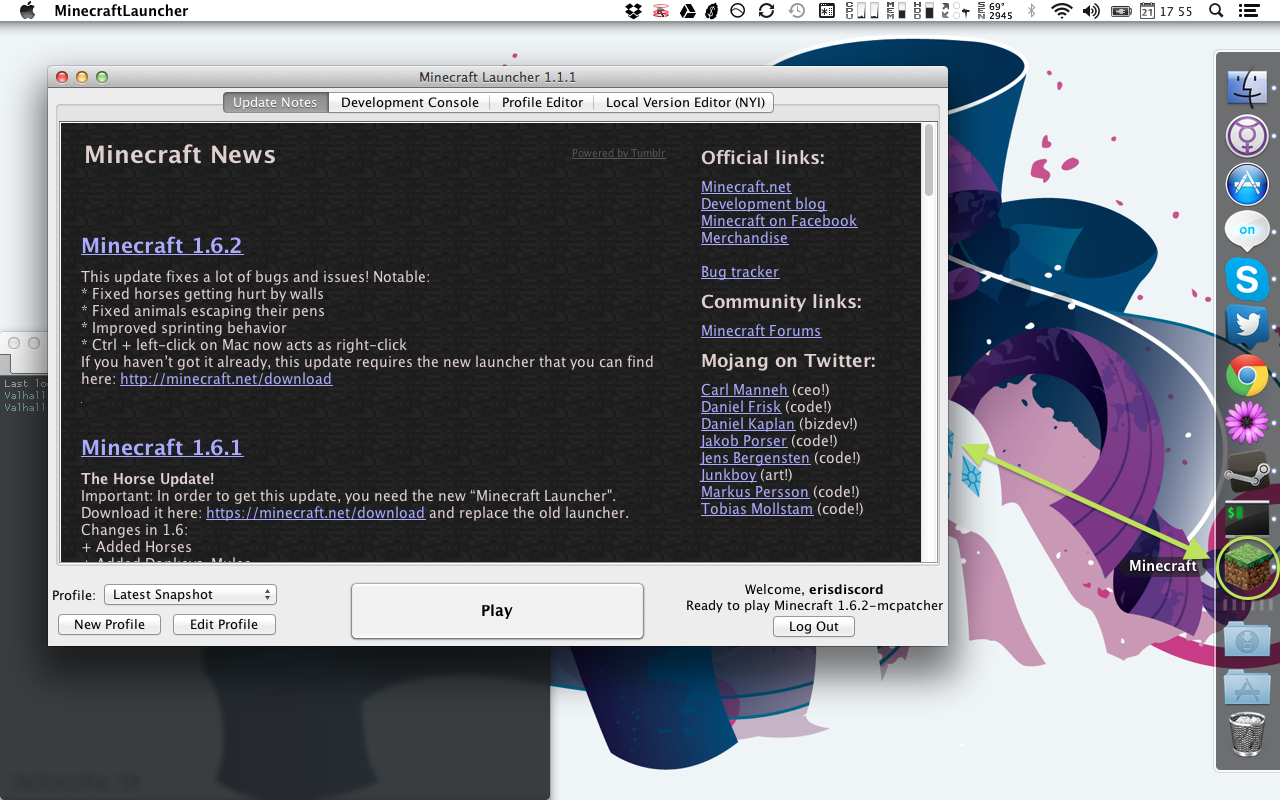Open Skype from the dock
Viewport: 1280px width, 800px height.
1247,279
